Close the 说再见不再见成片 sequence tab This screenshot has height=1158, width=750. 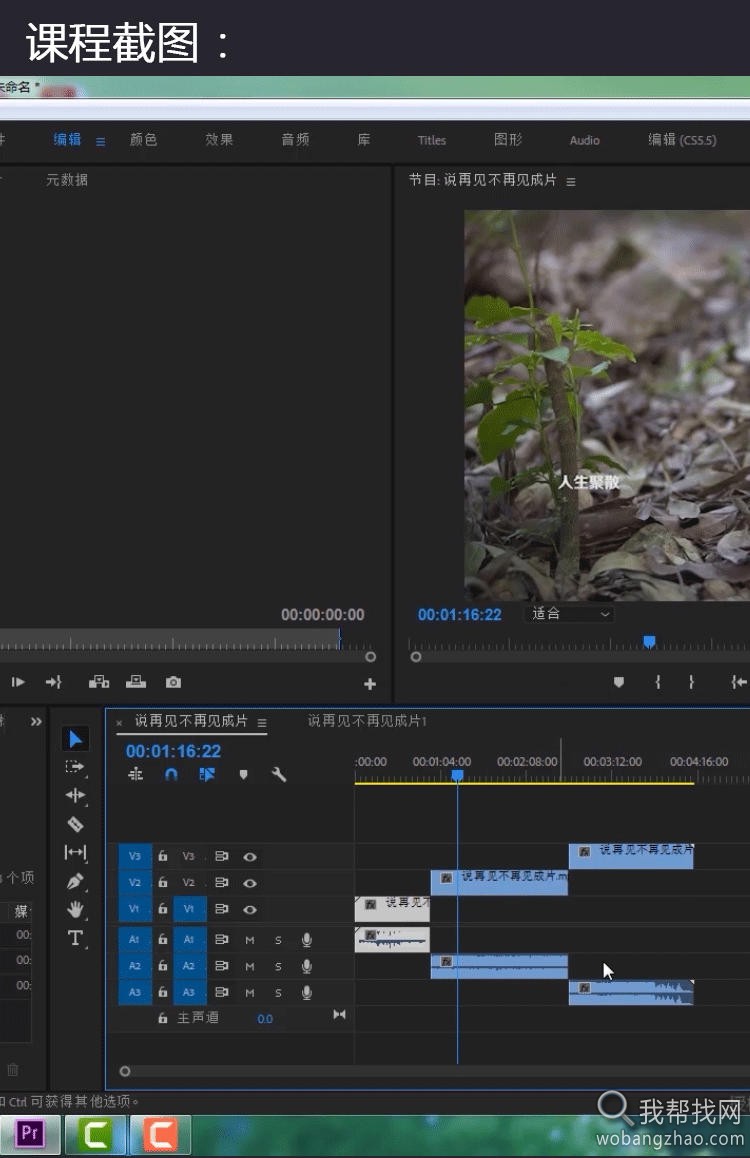point(120,723)
